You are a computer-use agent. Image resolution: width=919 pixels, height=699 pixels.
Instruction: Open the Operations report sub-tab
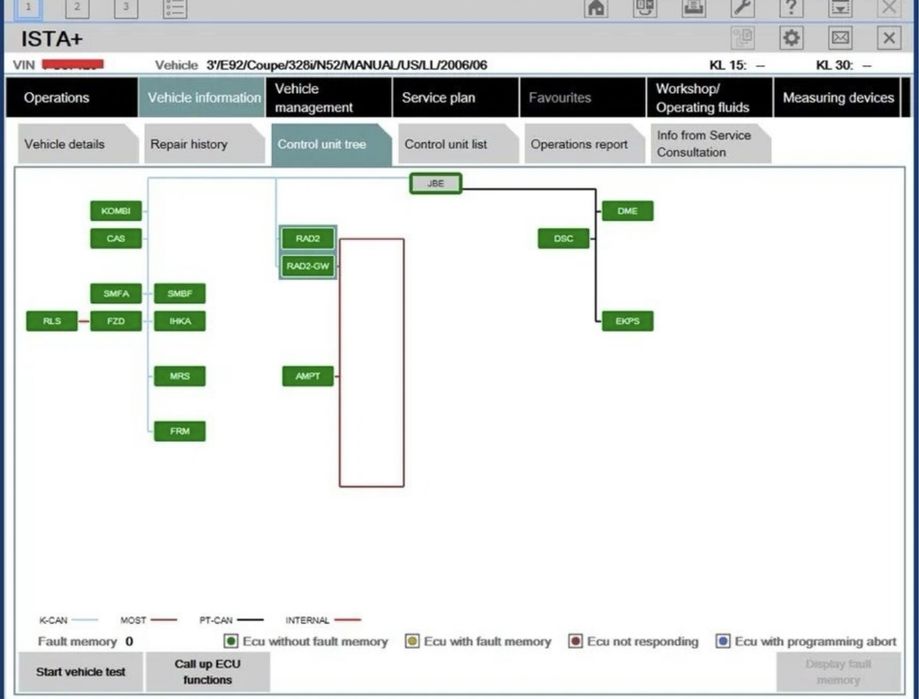pos(584,144)
